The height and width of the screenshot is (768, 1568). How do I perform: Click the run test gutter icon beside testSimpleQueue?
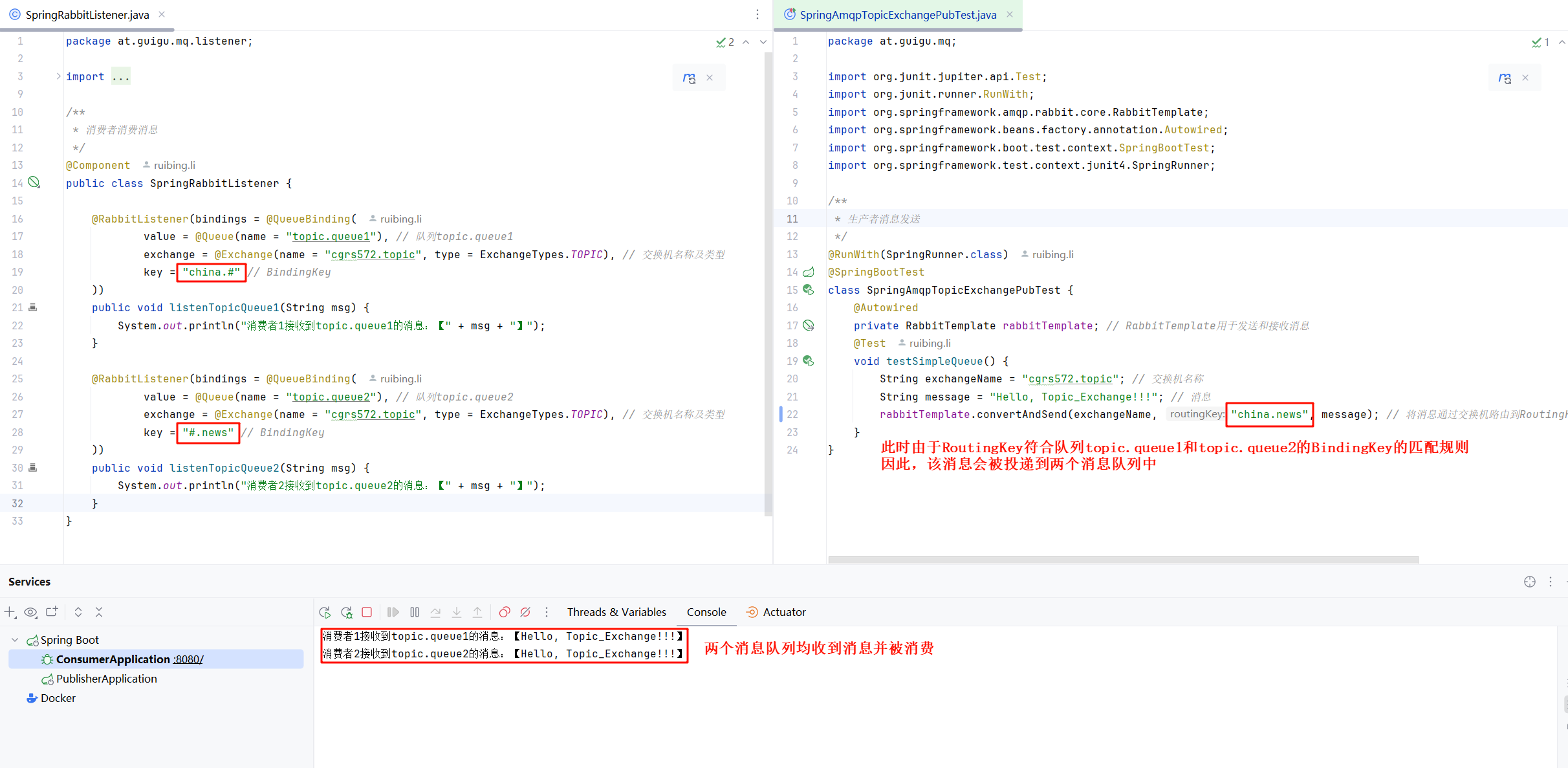point(809,361)
